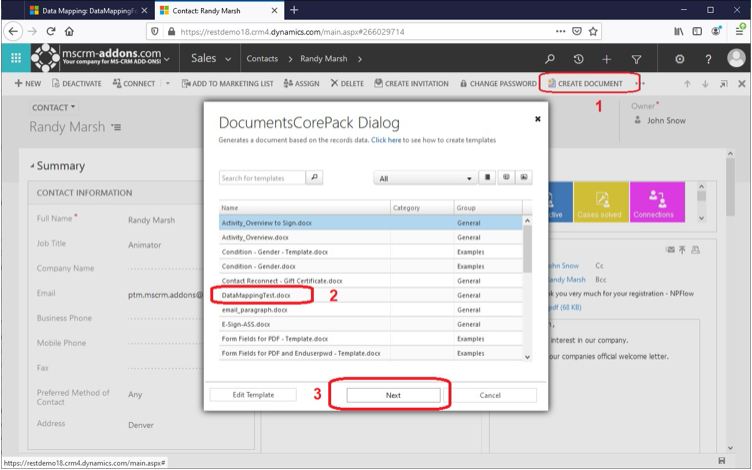Close the DocumentsCorePack dialog with the X

pyautogui.click(x=538, y=119)
